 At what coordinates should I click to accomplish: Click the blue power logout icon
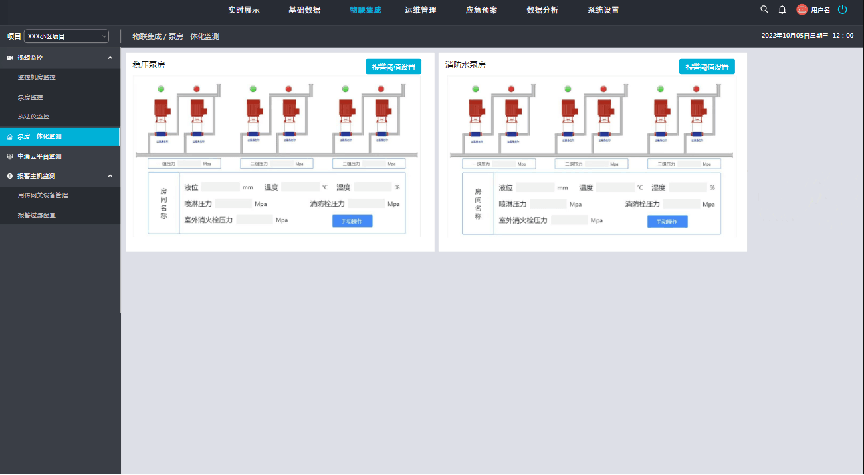click(842, 9)
